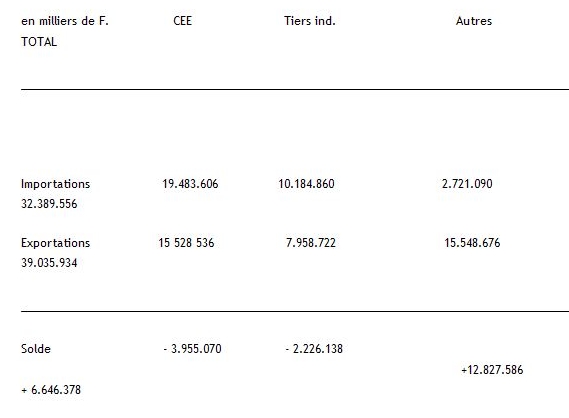The image size is (569, 418).
Task: Select the Solde row label
Action: tap(36, 349)
